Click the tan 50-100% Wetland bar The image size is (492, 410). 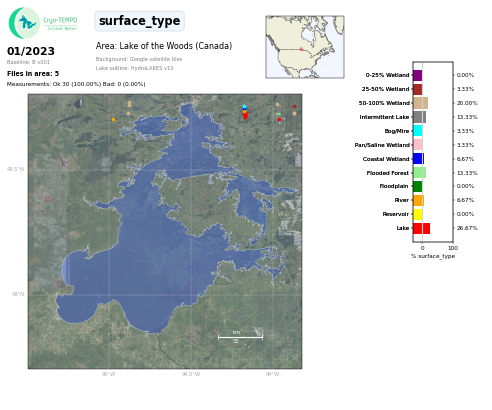pos(421,103)
